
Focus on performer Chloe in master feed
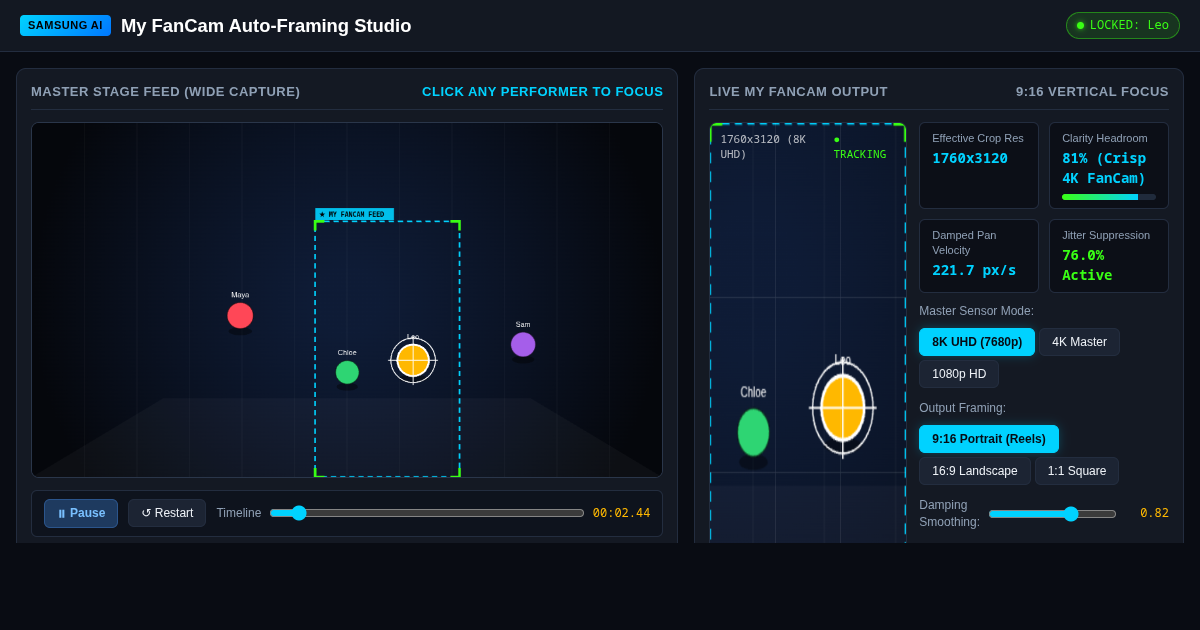pyautogui.click(x=347, y=372)
